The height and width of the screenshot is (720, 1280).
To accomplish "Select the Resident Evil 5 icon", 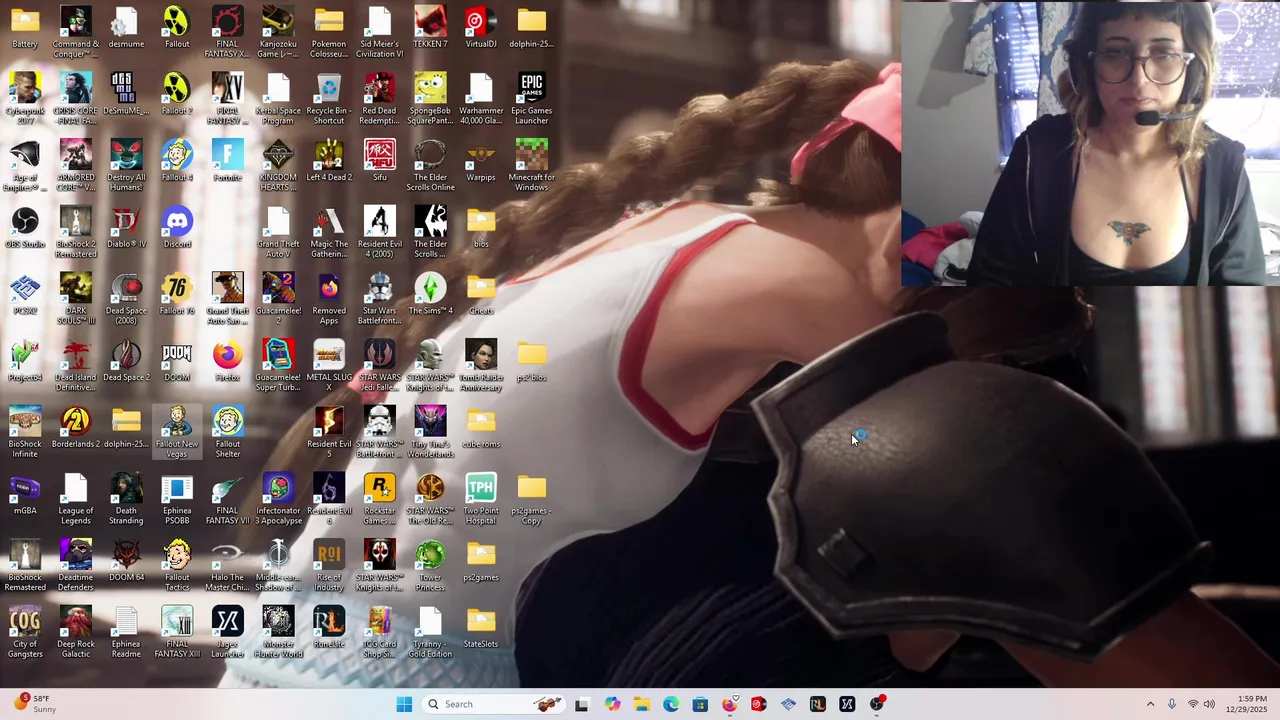I will click(x=329, y=432).
